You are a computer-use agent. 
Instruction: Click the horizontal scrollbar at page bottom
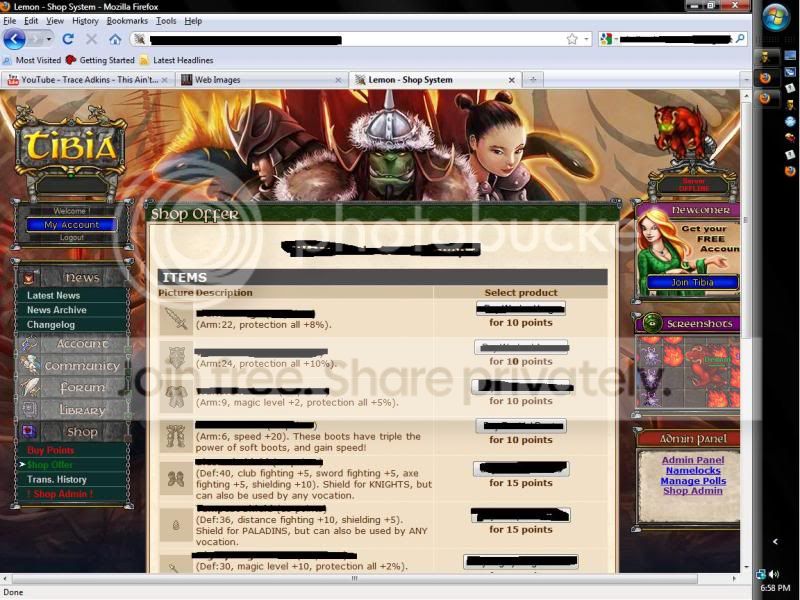click(x=355, y=579)
